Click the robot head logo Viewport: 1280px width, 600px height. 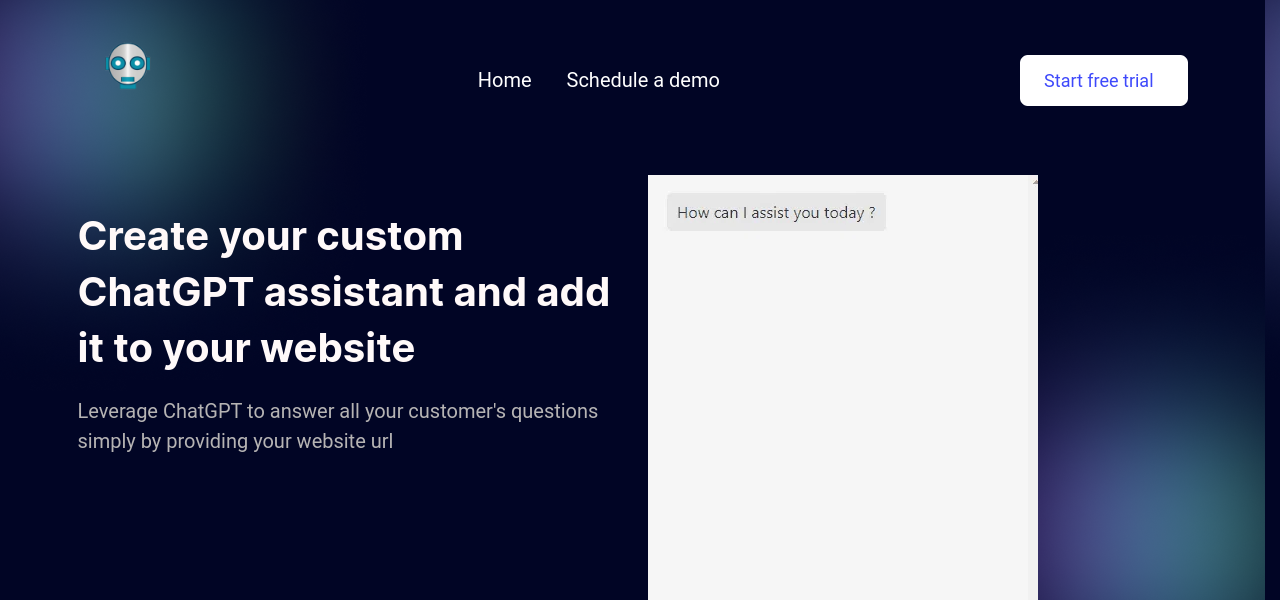tap(127, 66)
